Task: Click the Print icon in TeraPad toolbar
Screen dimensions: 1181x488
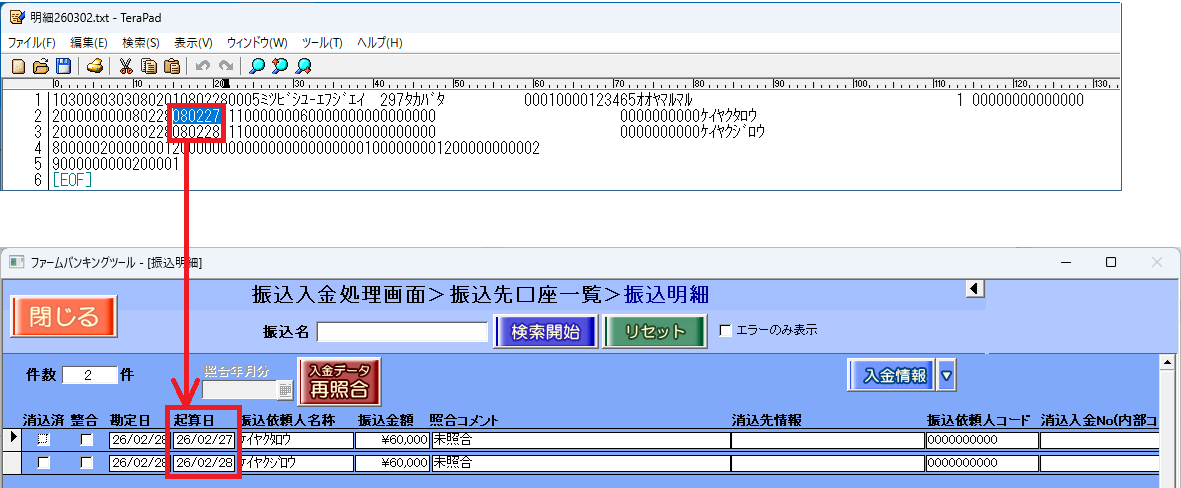Action: pos(94,66)
